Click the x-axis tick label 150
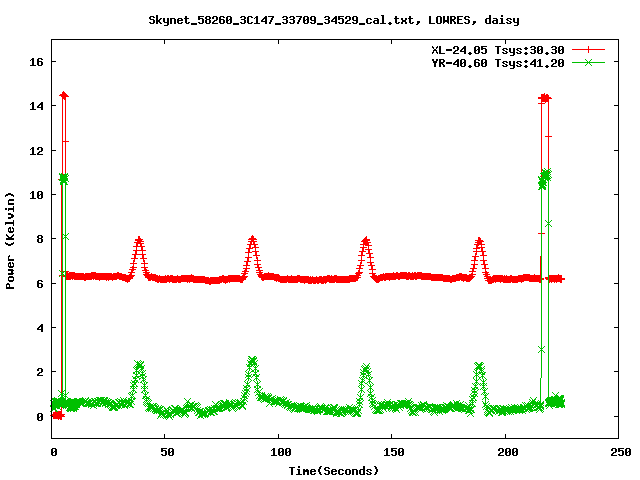Viewport: 640px width, 480px height. pos(394,452)
